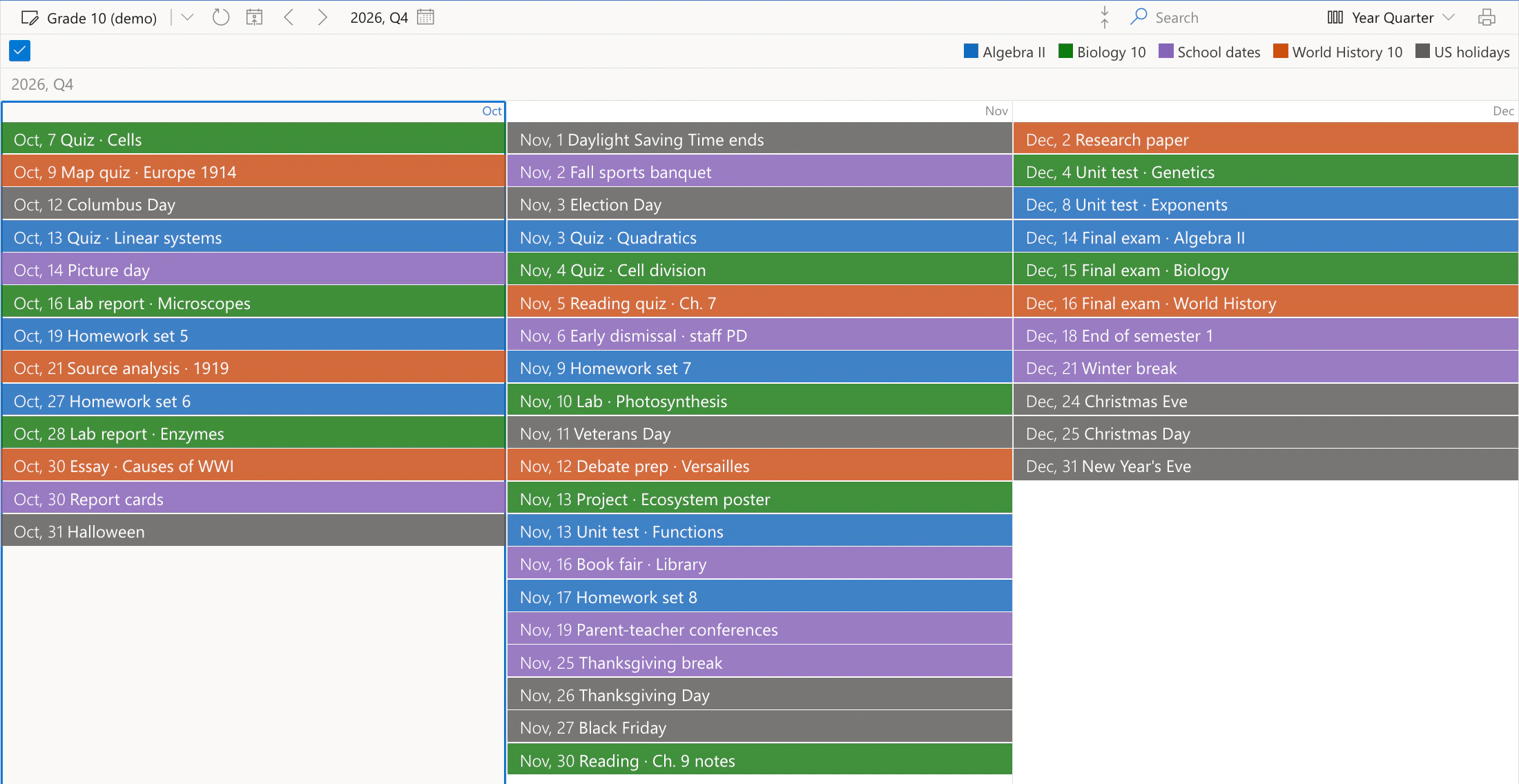Click the magnifier search icon
1519x784 pixels.
click(1139, 17)
